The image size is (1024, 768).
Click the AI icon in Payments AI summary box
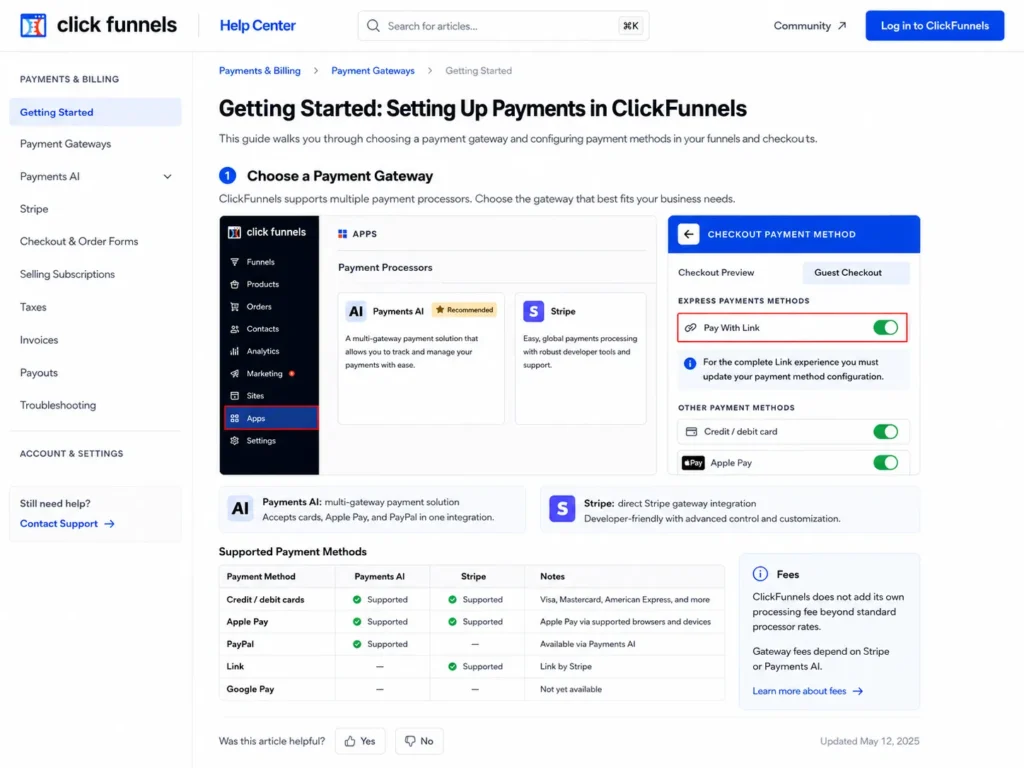pos(240,509)
